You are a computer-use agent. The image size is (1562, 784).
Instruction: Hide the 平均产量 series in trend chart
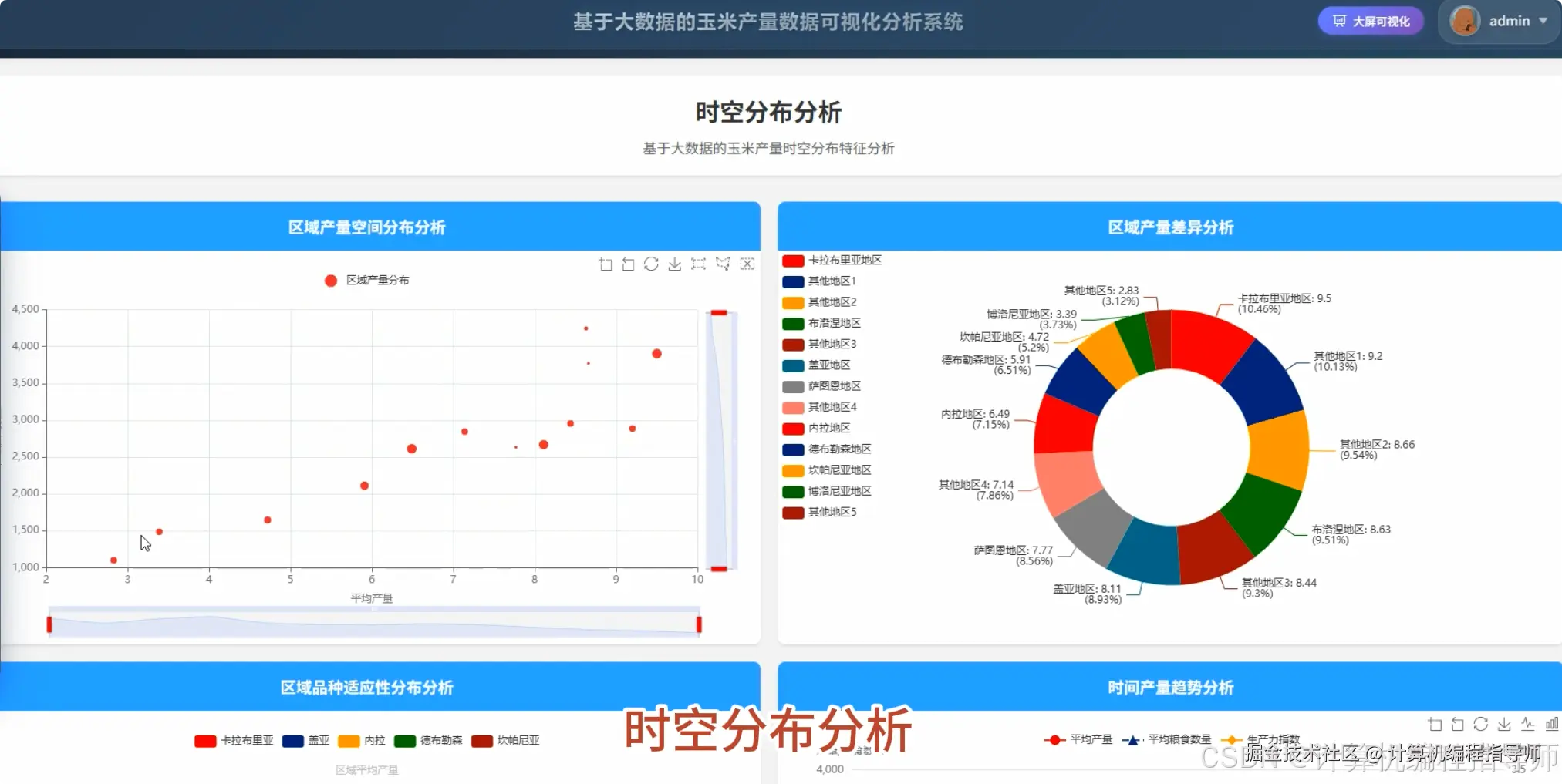[1078, 739]
